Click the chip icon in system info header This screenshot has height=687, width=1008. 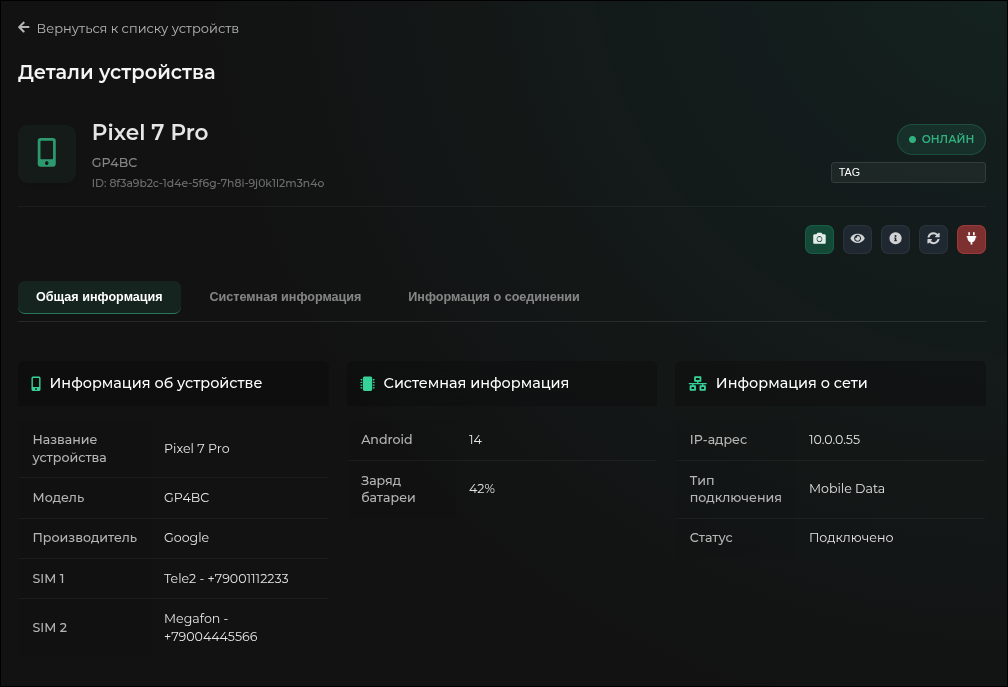(x=367, y=383)
